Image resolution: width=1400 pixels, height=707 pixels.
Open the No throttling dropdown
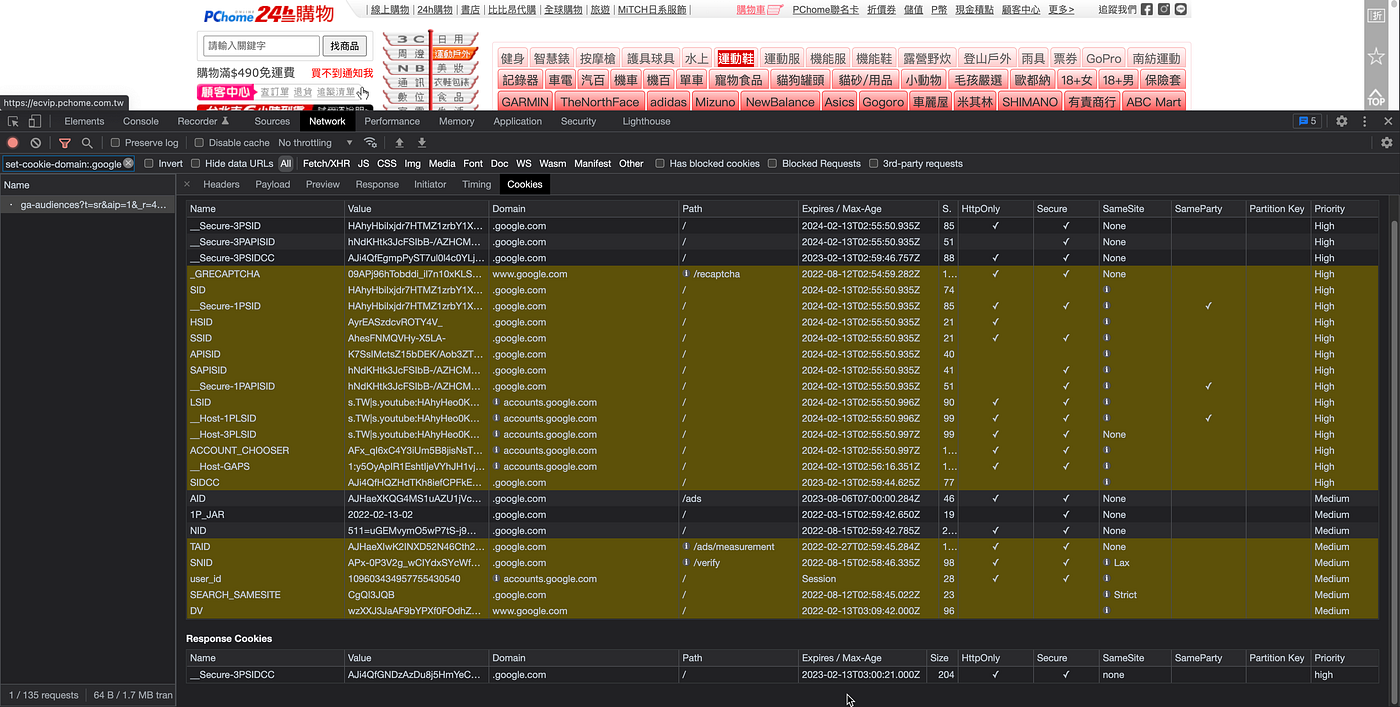[315, 143]
